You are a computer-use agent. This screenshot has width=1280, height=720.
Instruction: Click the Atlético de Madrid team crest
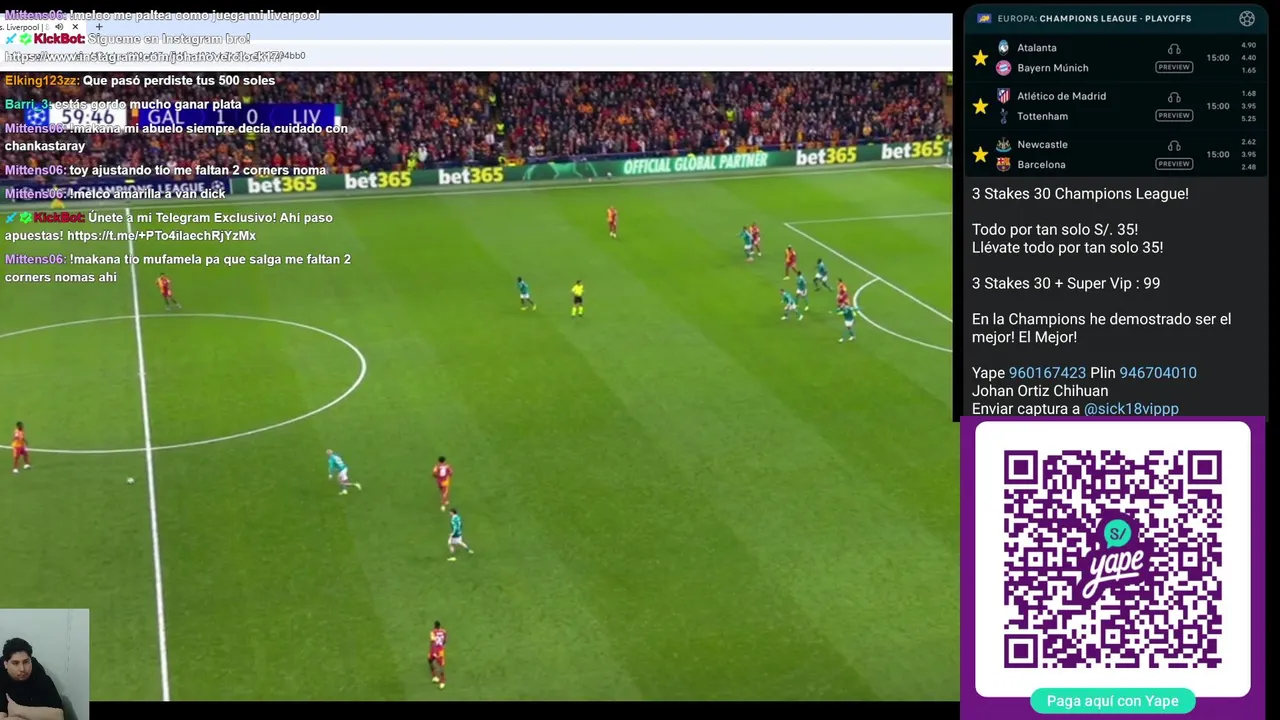[x=1003, y=96]
